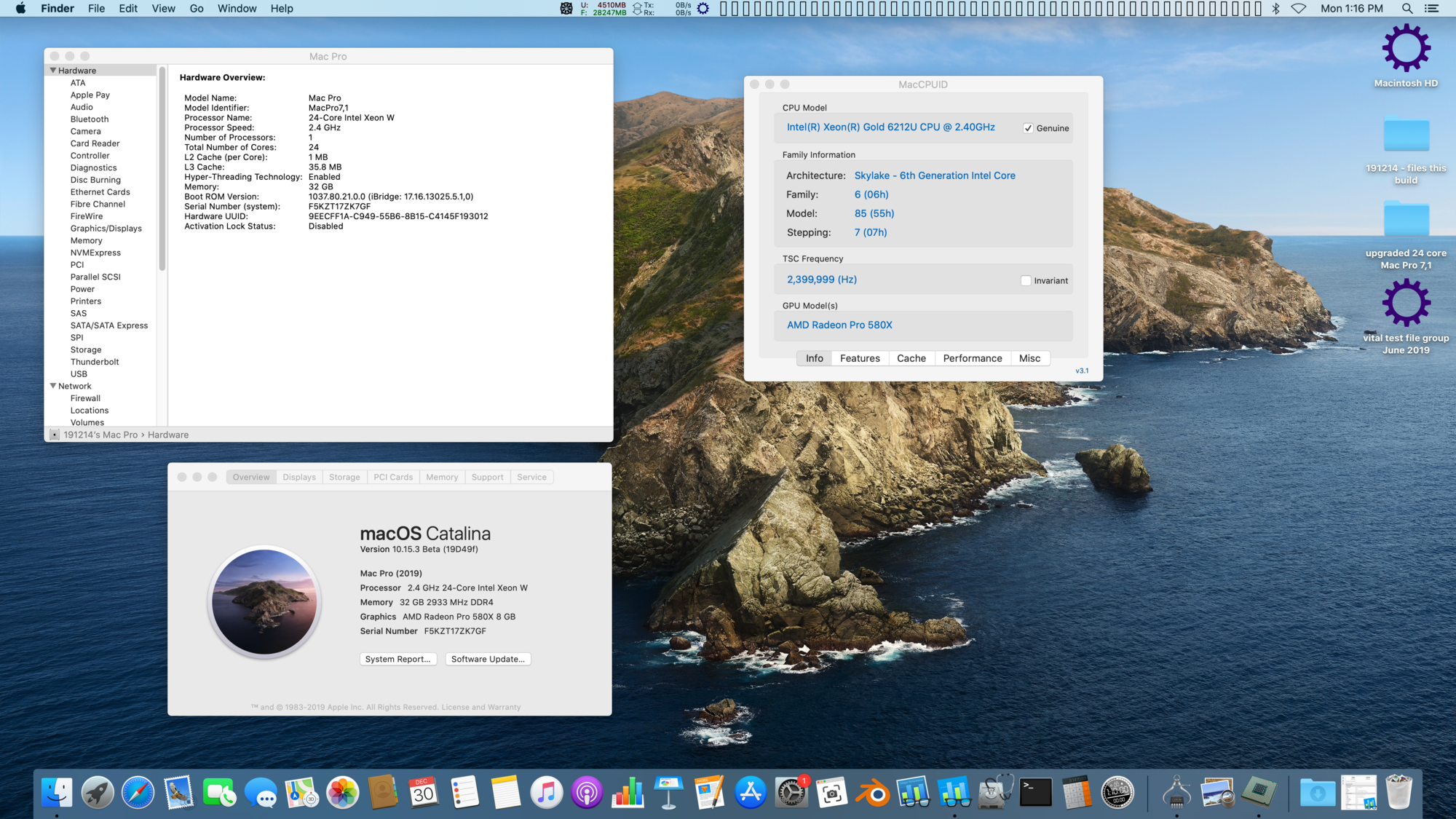Switch to the Performance tab in MacCPUID
Image resolution: width=1456 pixels, height=819 pixels.
[973, 358]
